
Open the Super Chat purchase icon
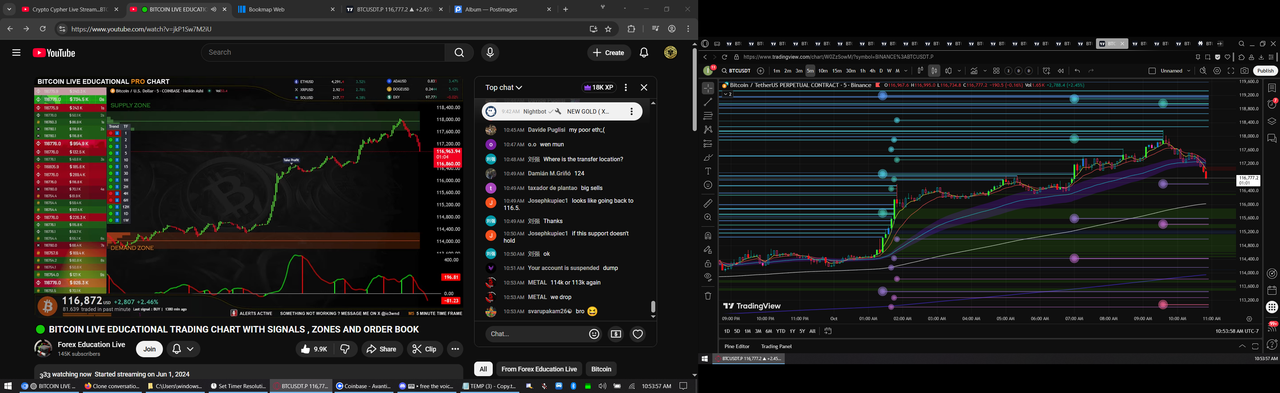[x=616, y=334]
